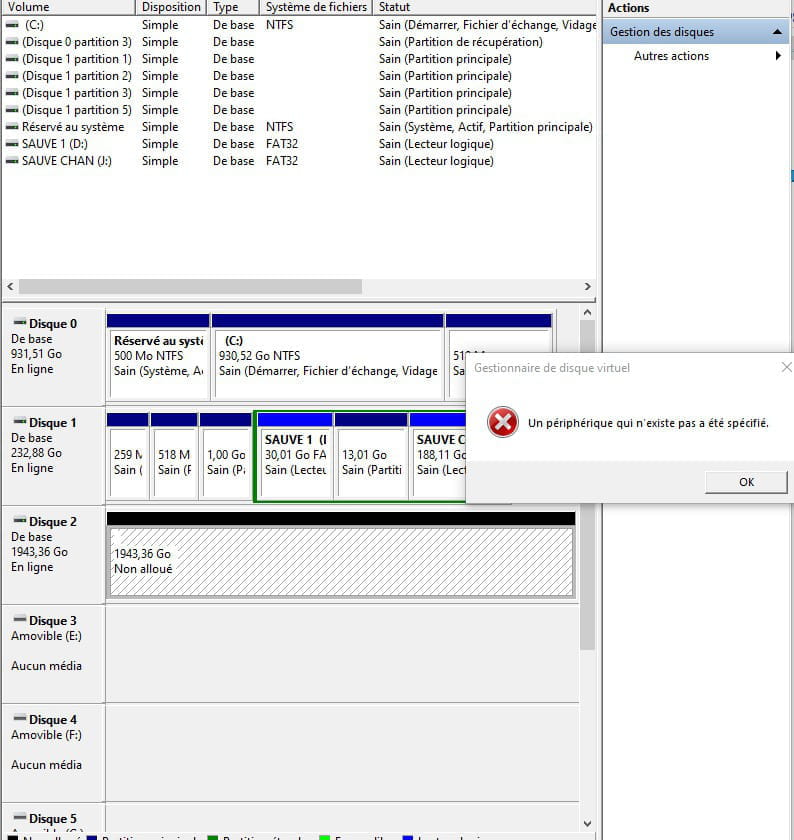The width and height of the screenshot is (794, 840).
Task: Click the Disque 3 removable disk icon
Action: click(x=19, y=621)
